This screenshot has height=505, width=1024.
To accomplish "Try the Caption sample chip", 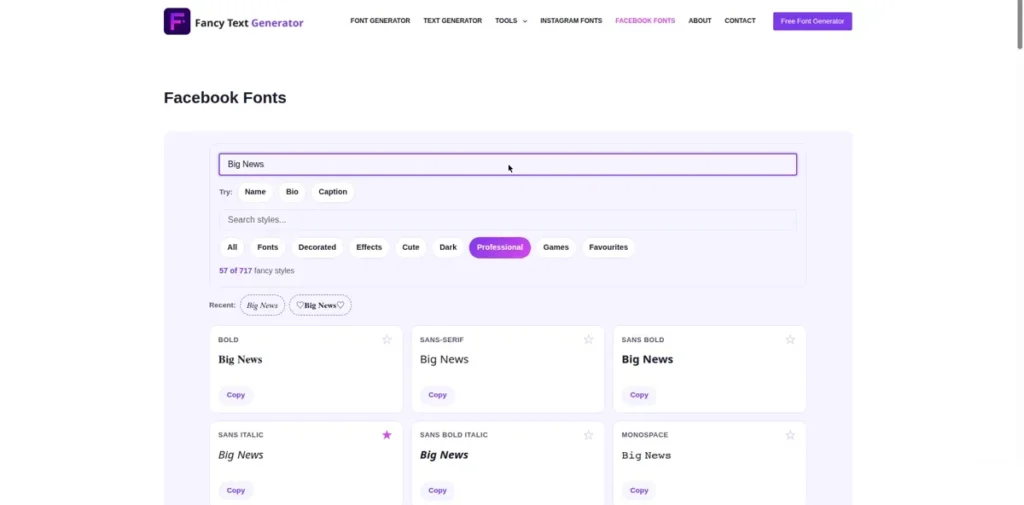I will (x=332, y=192).
